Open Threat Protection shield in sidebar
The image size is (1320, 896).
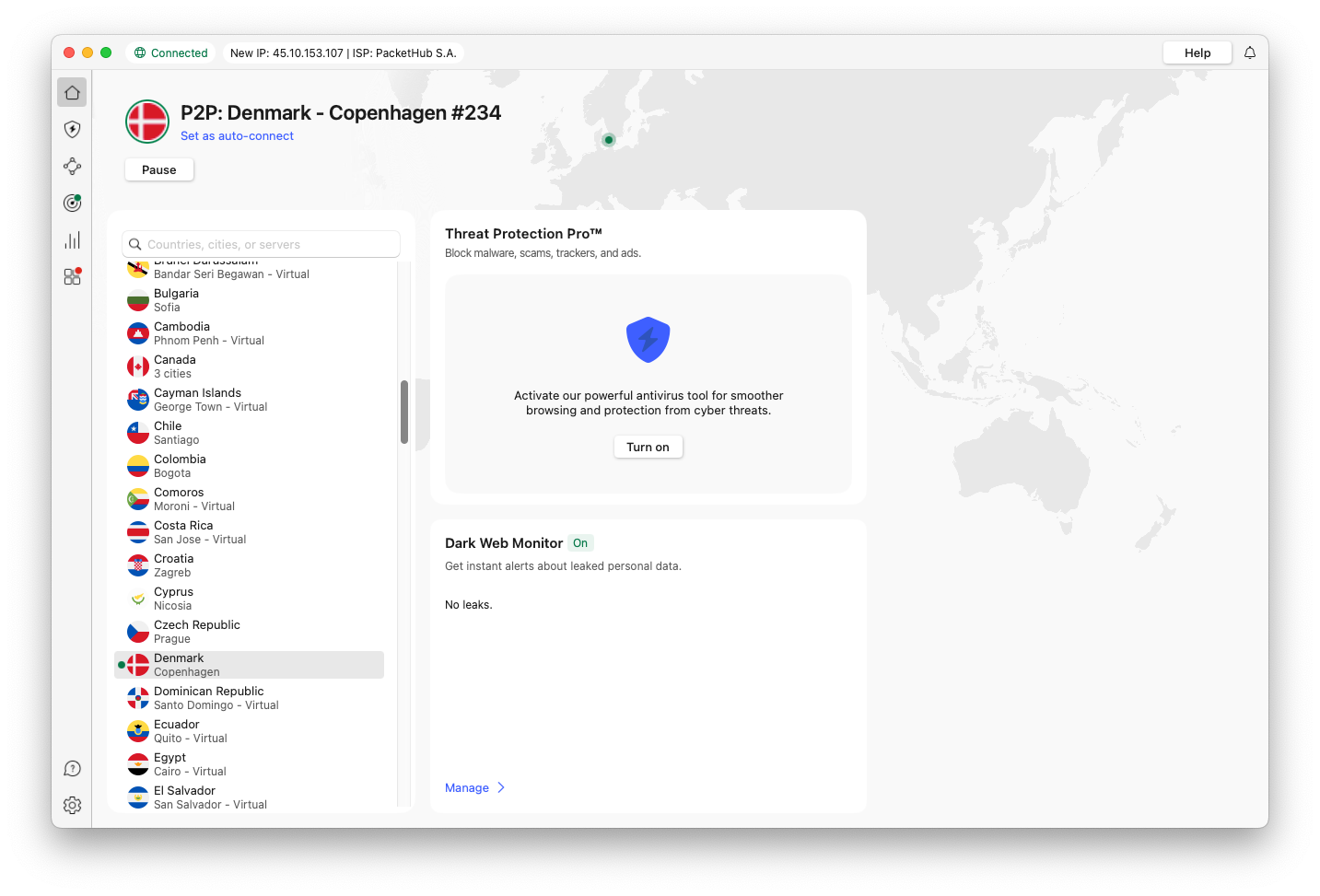72,129
